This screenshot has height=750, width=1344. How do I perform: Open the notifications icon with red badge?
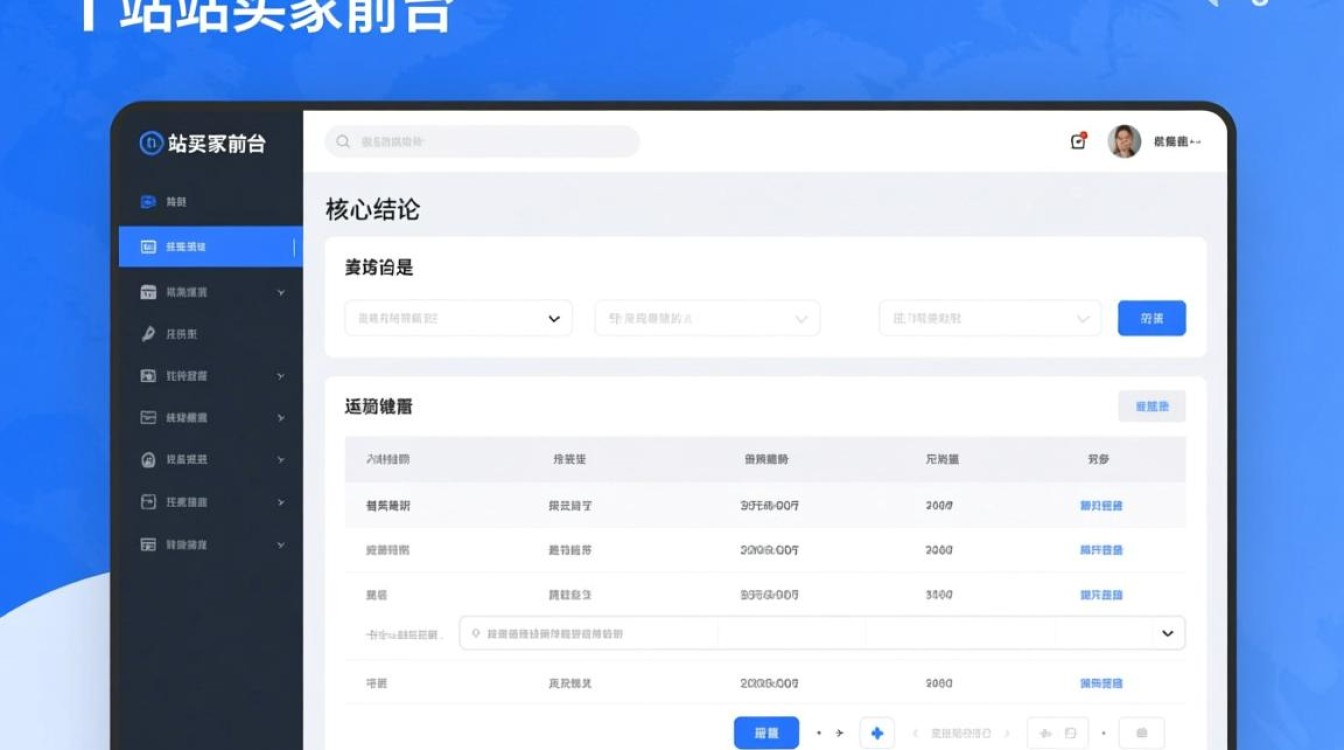[x=1077, y=142]
